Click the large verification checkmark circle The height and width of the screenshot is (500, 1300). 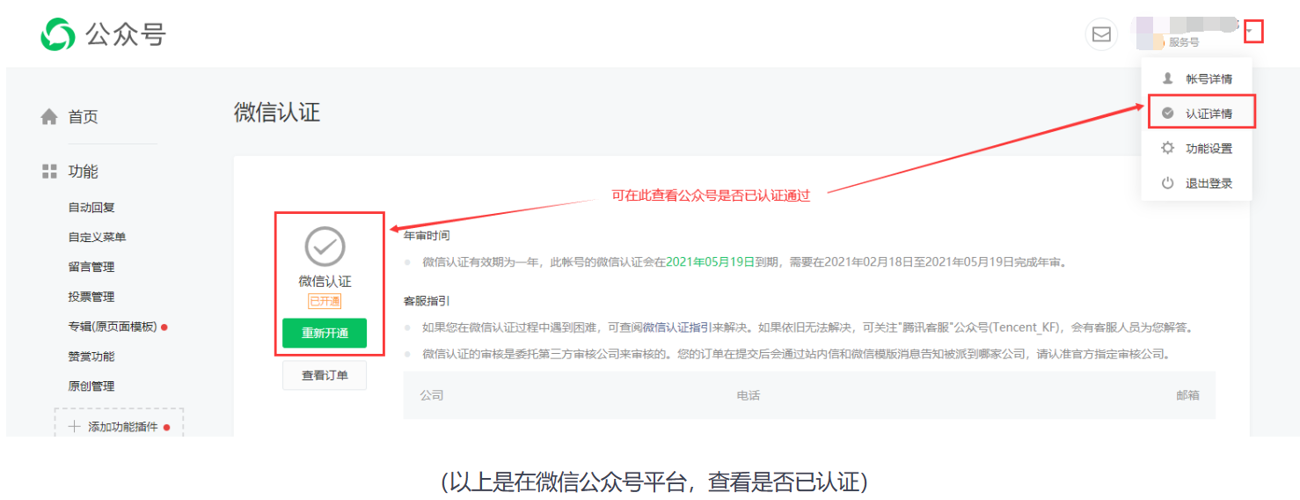click(x=324, y=246)
